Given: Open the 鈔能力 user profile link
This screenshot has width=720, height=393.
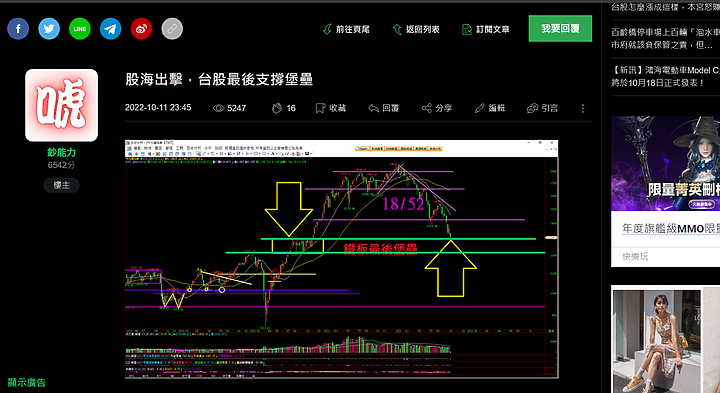Looking at the screenshot, I should [62, 152].
